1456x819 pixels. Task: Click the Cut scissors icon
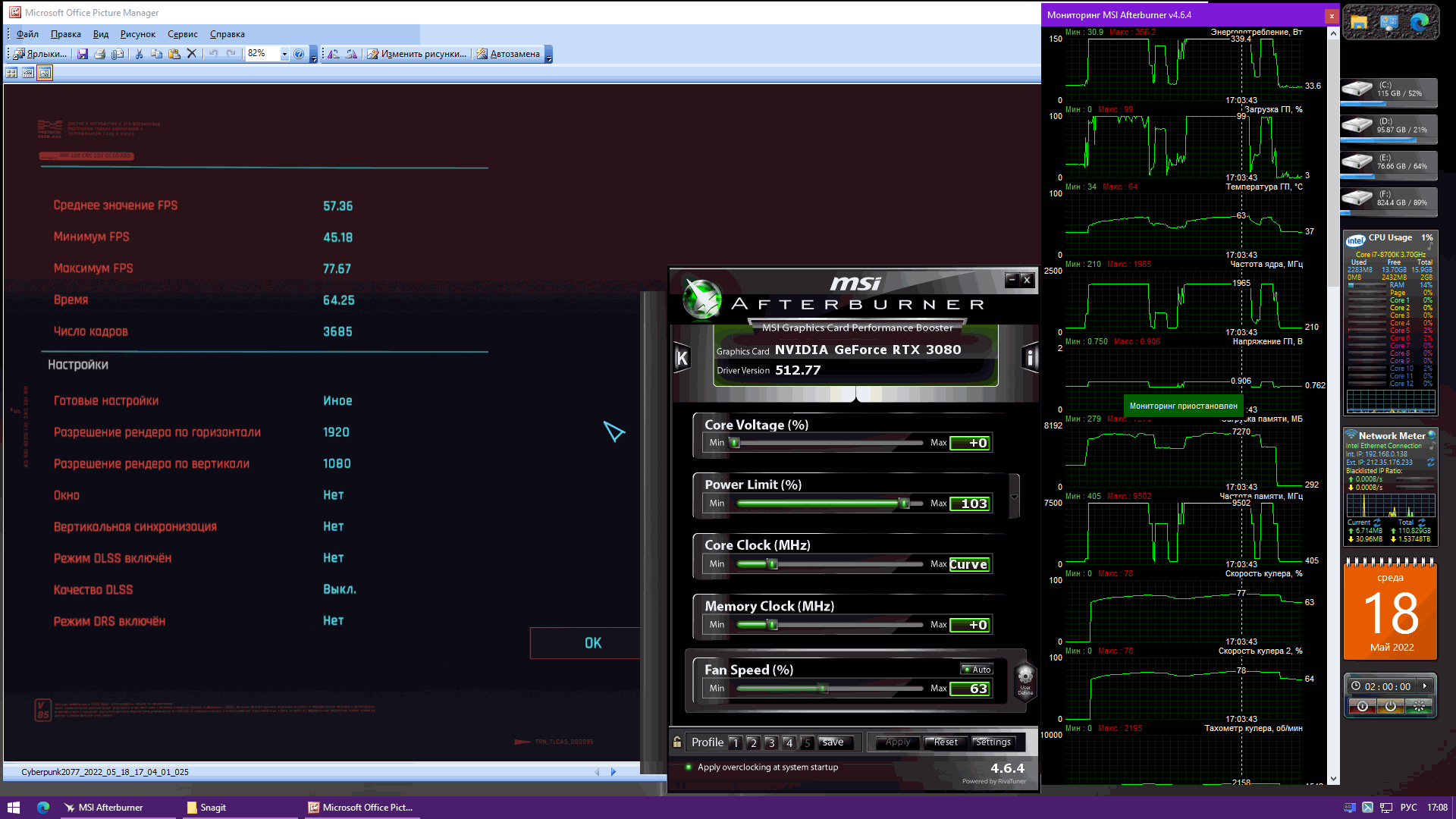coord(139,54)
